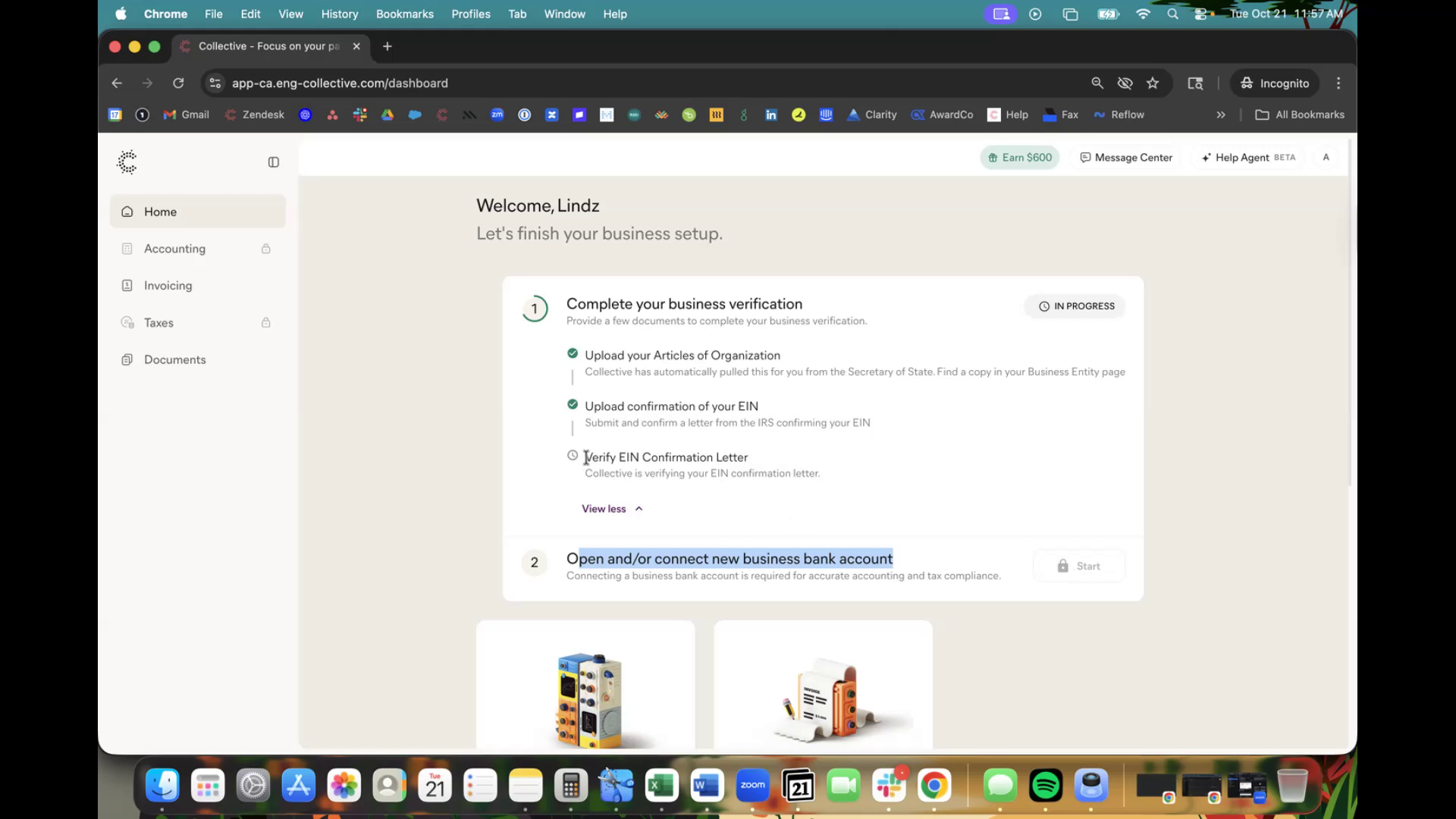Viewport: 1456px width, 819px height.
Task: Open the profile avatar A menu
Action: coord(1326,158)
